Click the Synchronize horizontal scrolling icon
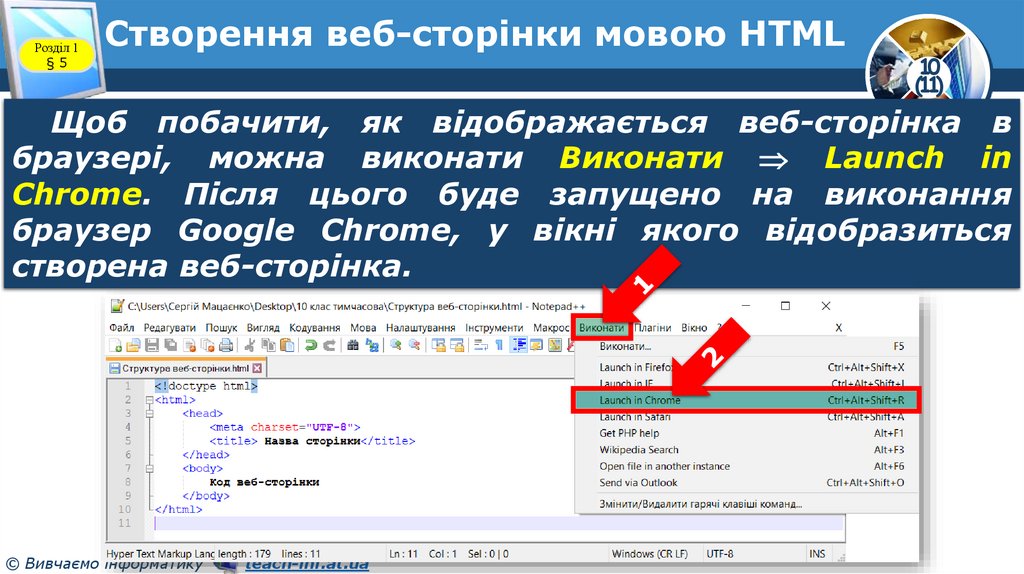 tap(456, 345)
